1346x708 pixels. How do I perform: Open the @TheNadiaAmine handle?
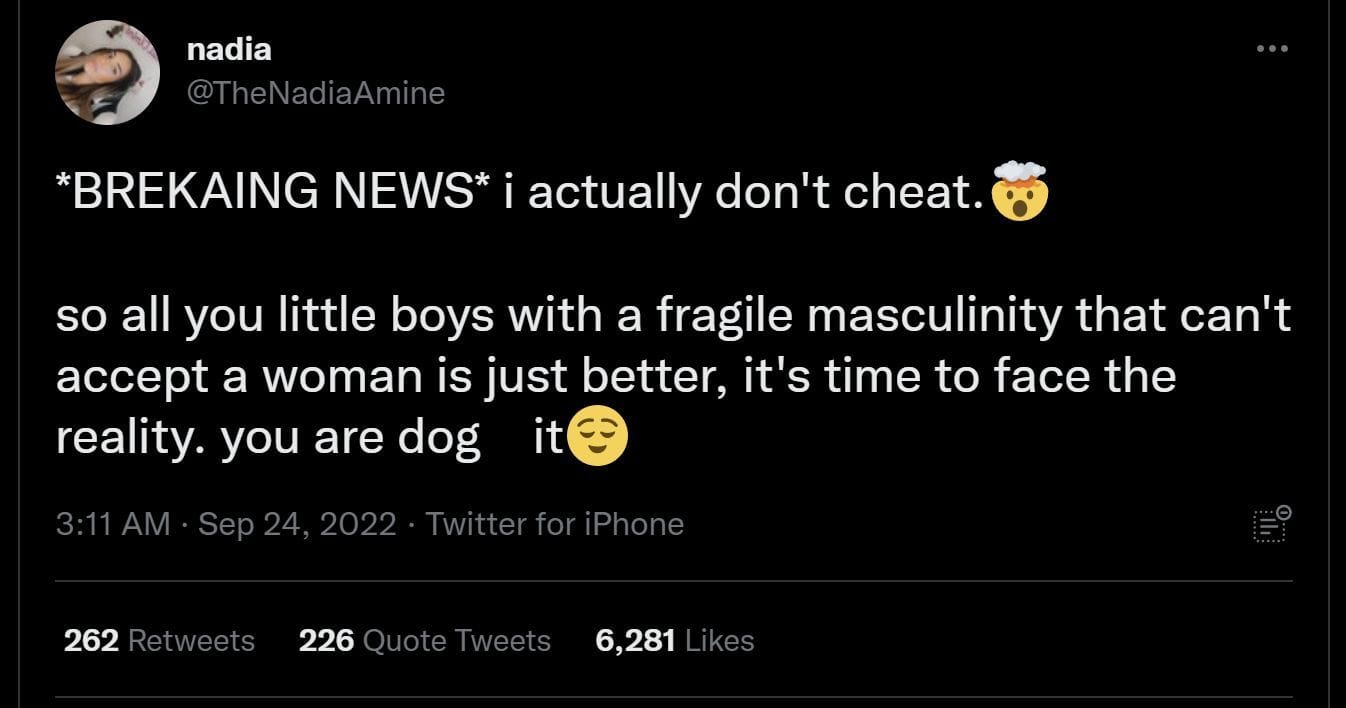(x=316, y=92)
